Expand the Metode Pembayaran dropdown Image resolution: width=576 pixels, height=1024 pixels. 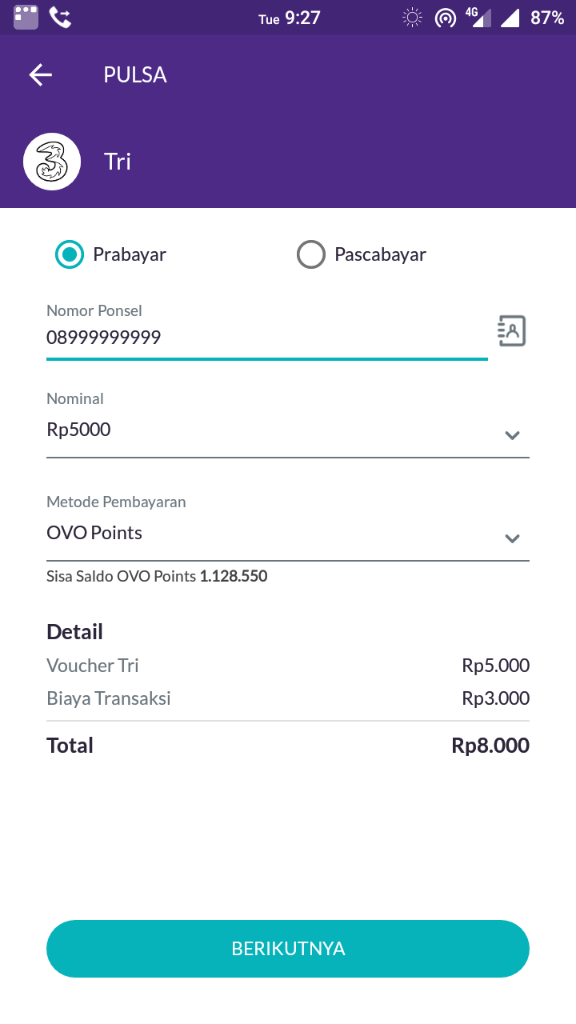512,538
